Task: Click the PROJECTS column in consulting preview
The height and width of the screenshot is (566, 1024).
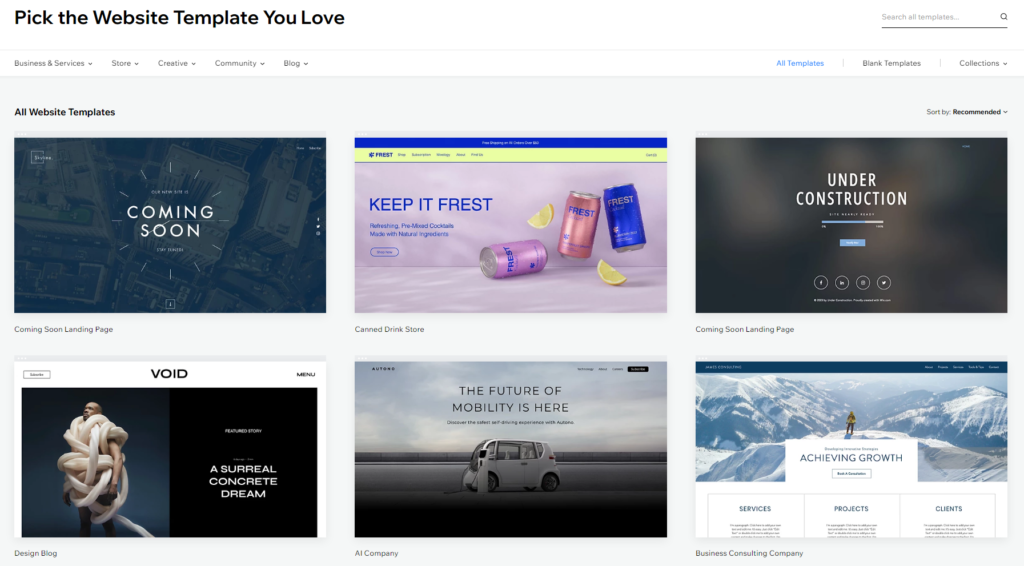Action: 852,516
